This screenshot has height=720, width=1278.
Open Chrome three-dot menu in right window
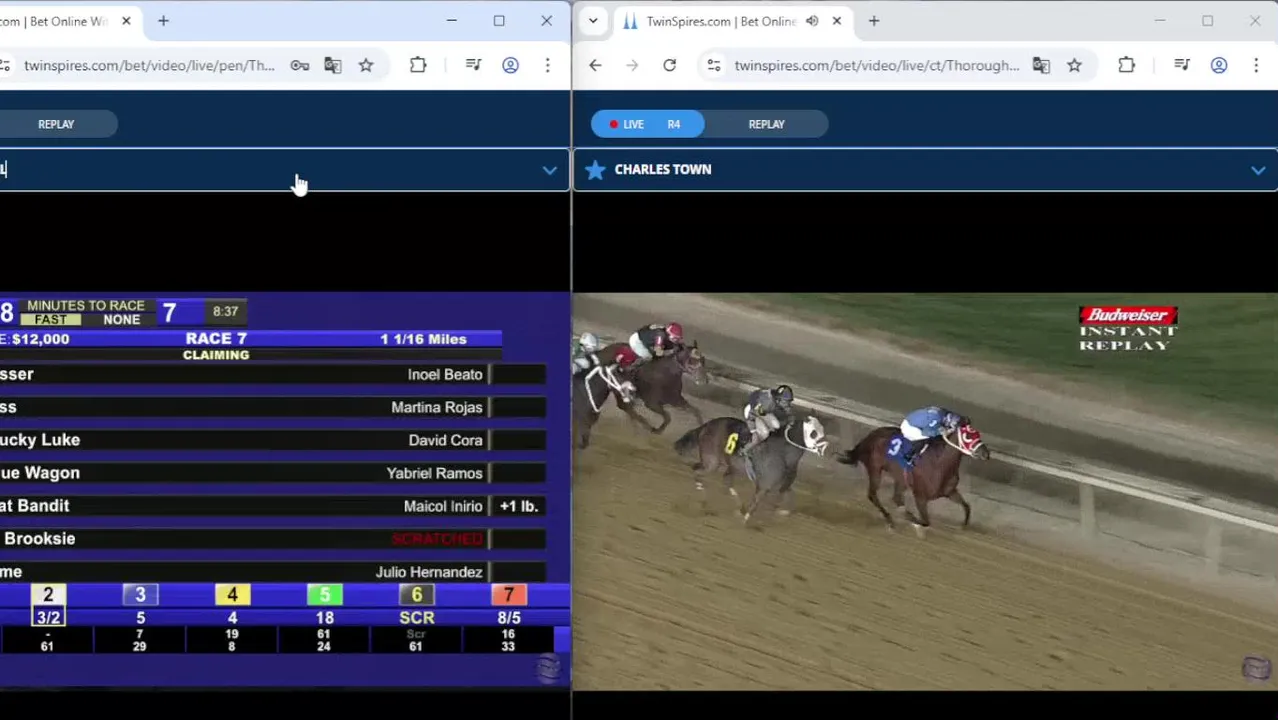pos(1255,65)
